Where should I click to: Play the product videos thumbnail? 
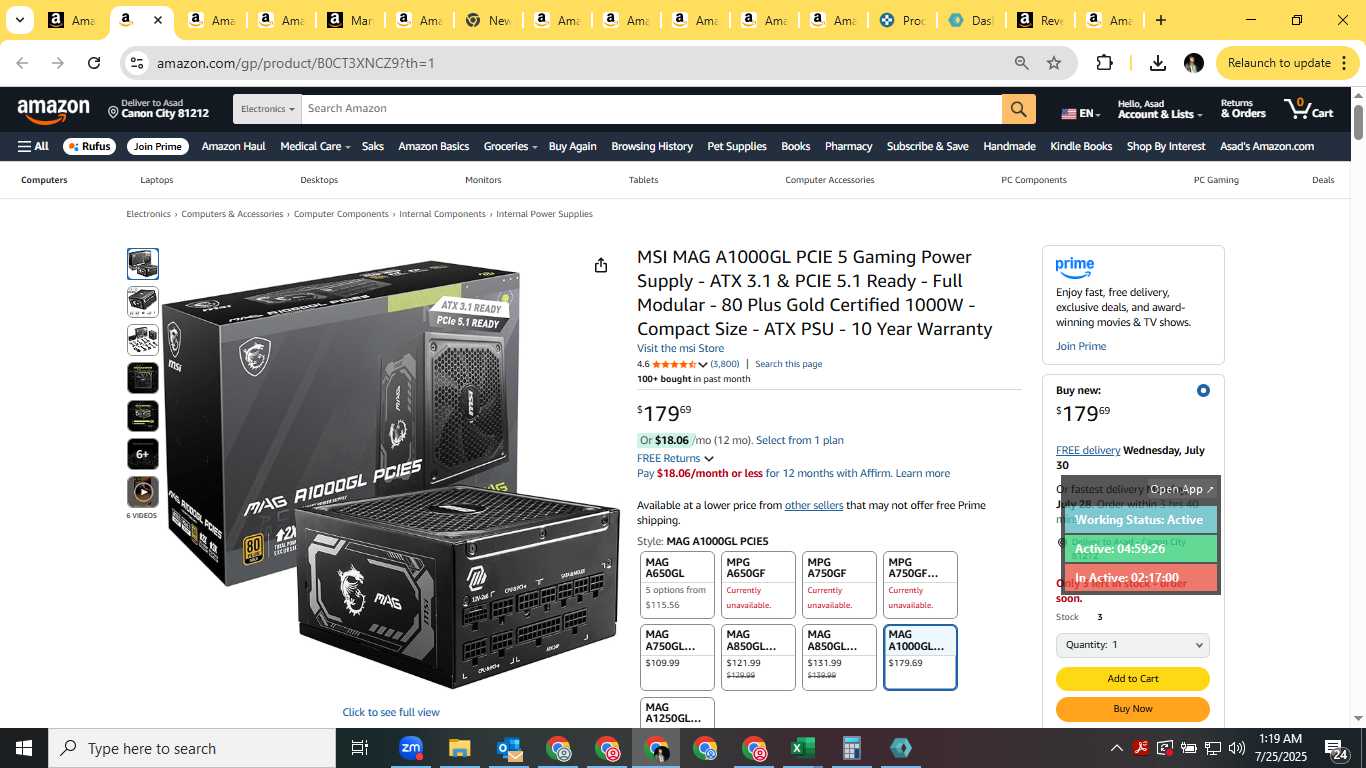(143, 492)
